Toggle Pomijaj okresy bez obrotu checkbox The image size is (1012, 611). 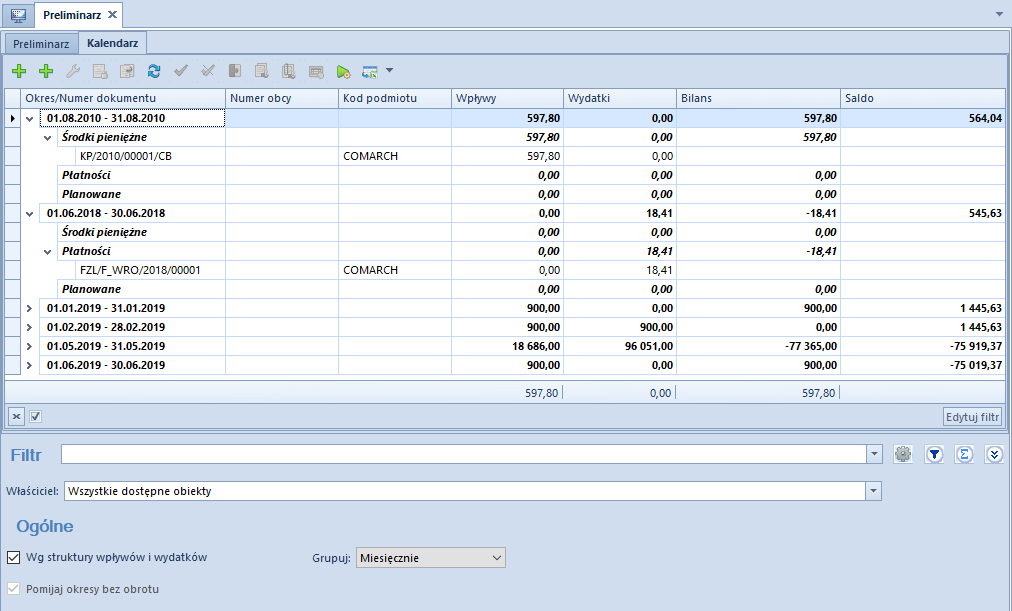point(13,588)
